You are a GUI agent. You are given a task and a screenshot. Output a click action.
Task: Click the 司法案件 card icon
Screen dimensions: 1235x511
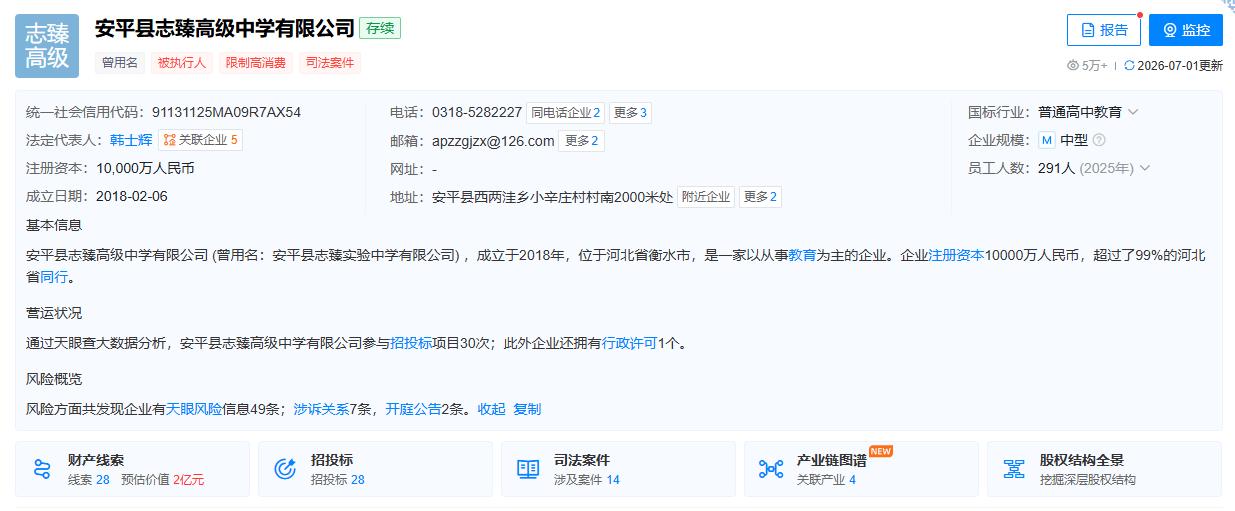point(528,469)
